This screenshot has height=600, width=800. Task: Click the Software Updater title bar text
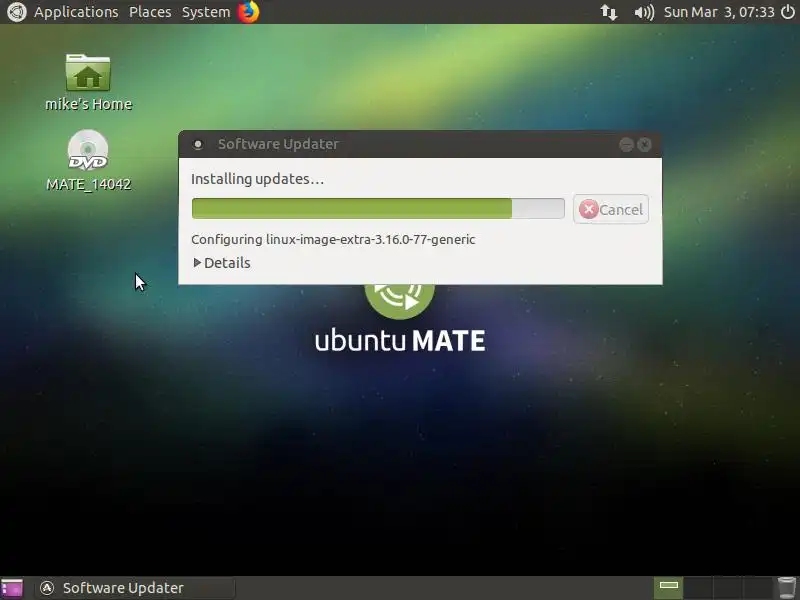click(x=278, y=144)
